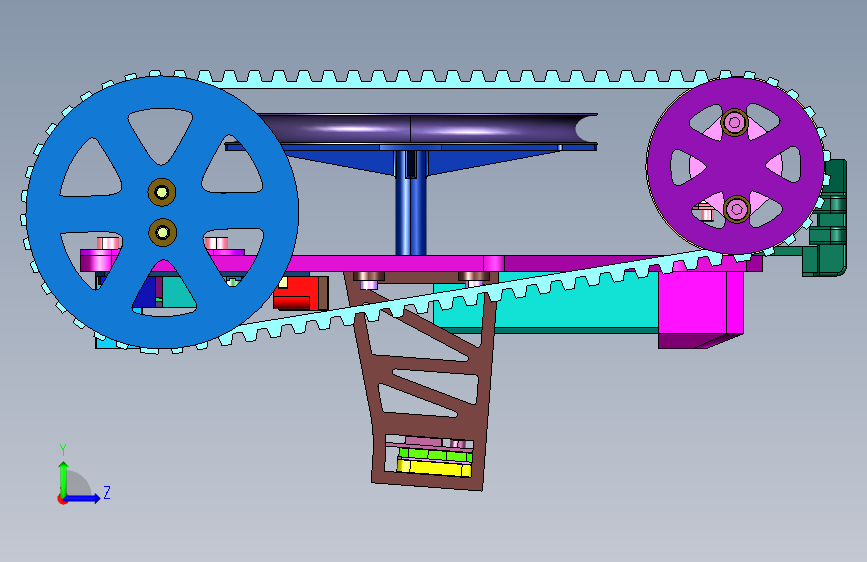Click lower hub bolt on blue wheel
867x562 pixels.
coord(163,232)
